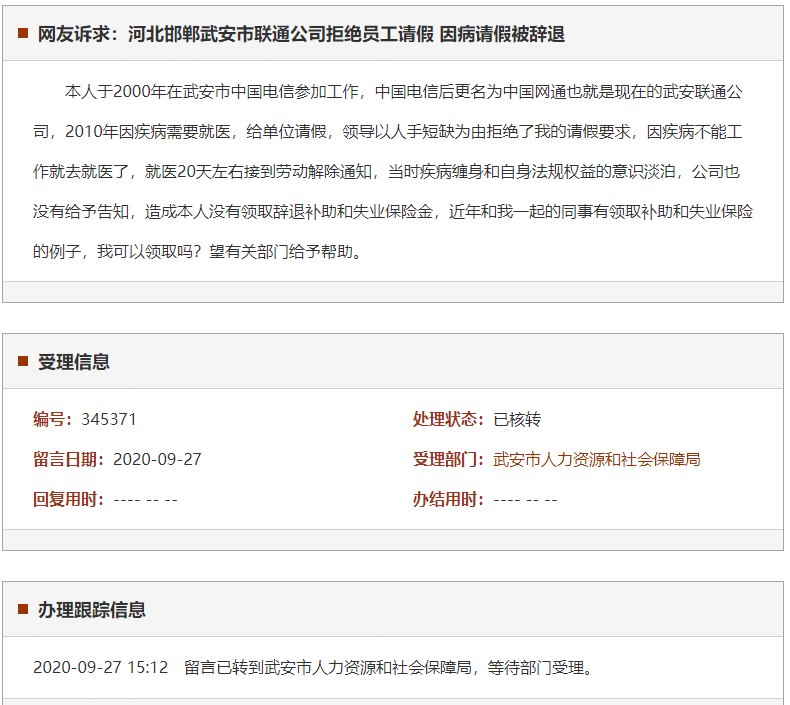Image resolution: width=790 pixels, height=705 pixels.
Task: Click the 受理部门 label
Action: click(448, 460)
